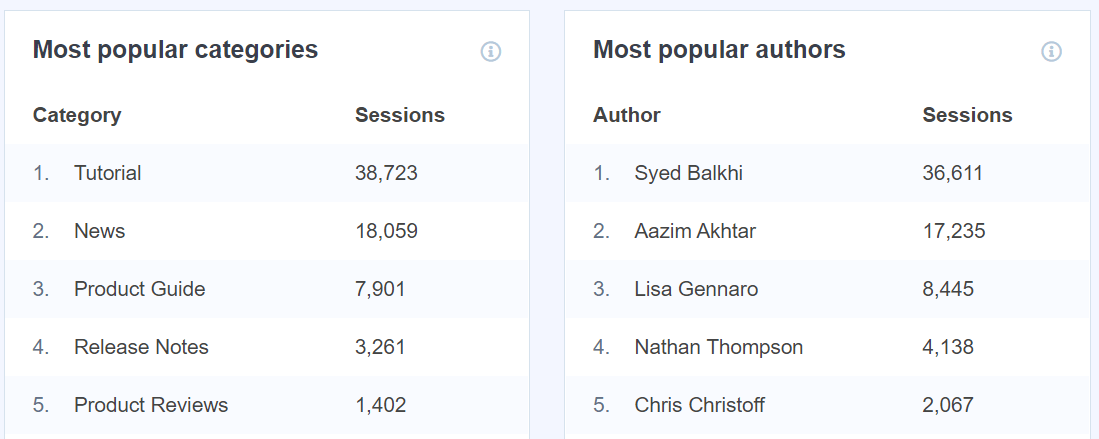Click author Syed Balkhi
The image size is (1099, 439).
point(688,173)
